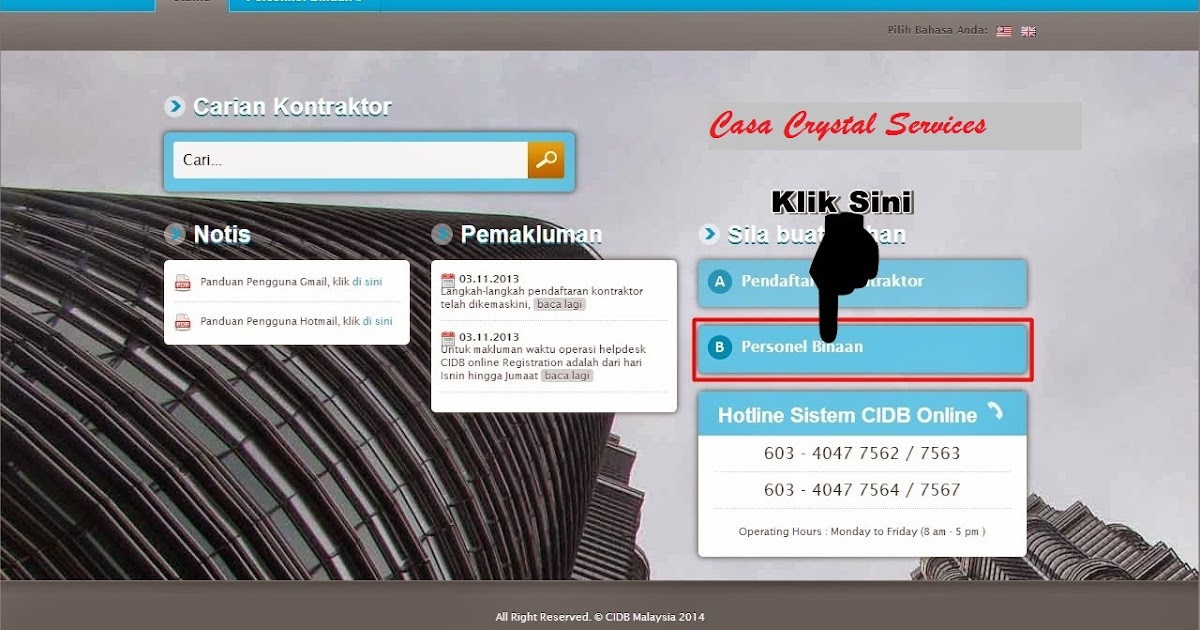The image size is (1200, 630).
Task: Click 'Pilih Bahasa Anda:' label
Action: (937, 31)
